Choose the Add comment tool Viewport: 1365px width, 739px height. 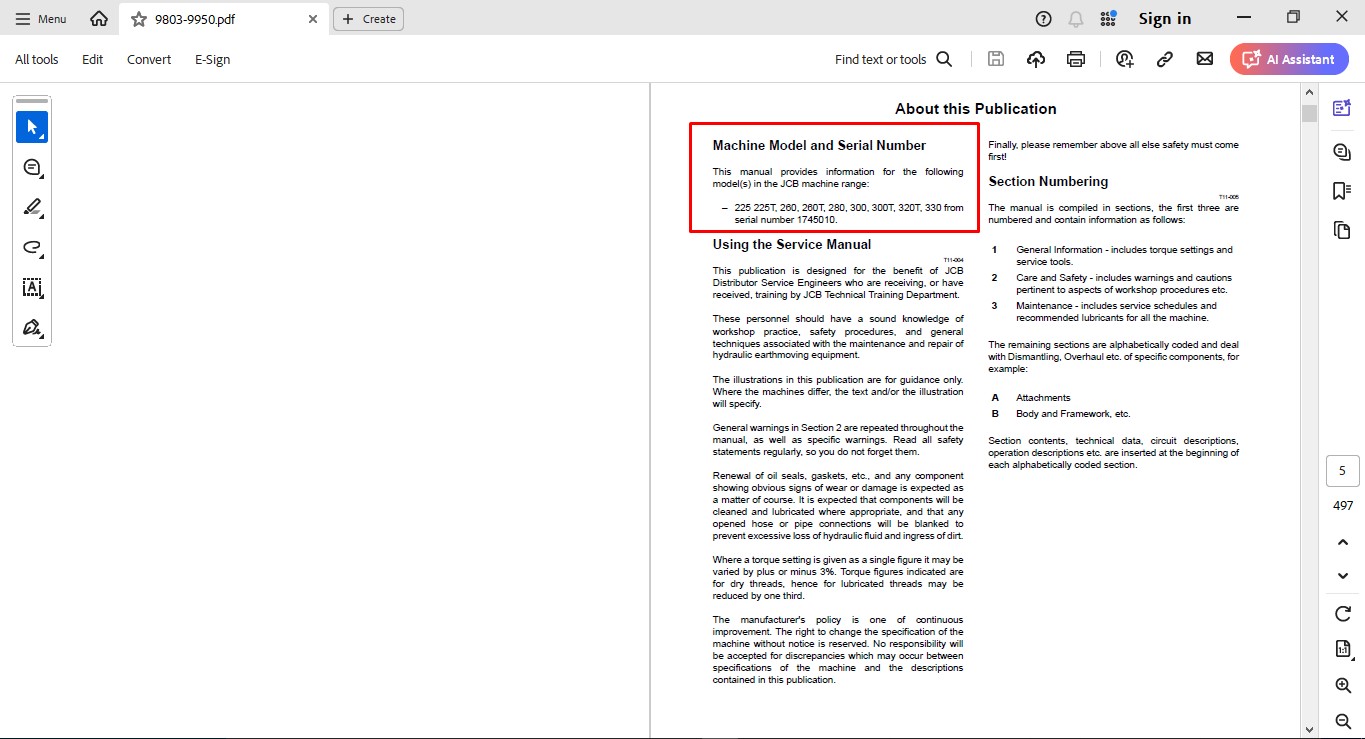[x=32, y=167]
